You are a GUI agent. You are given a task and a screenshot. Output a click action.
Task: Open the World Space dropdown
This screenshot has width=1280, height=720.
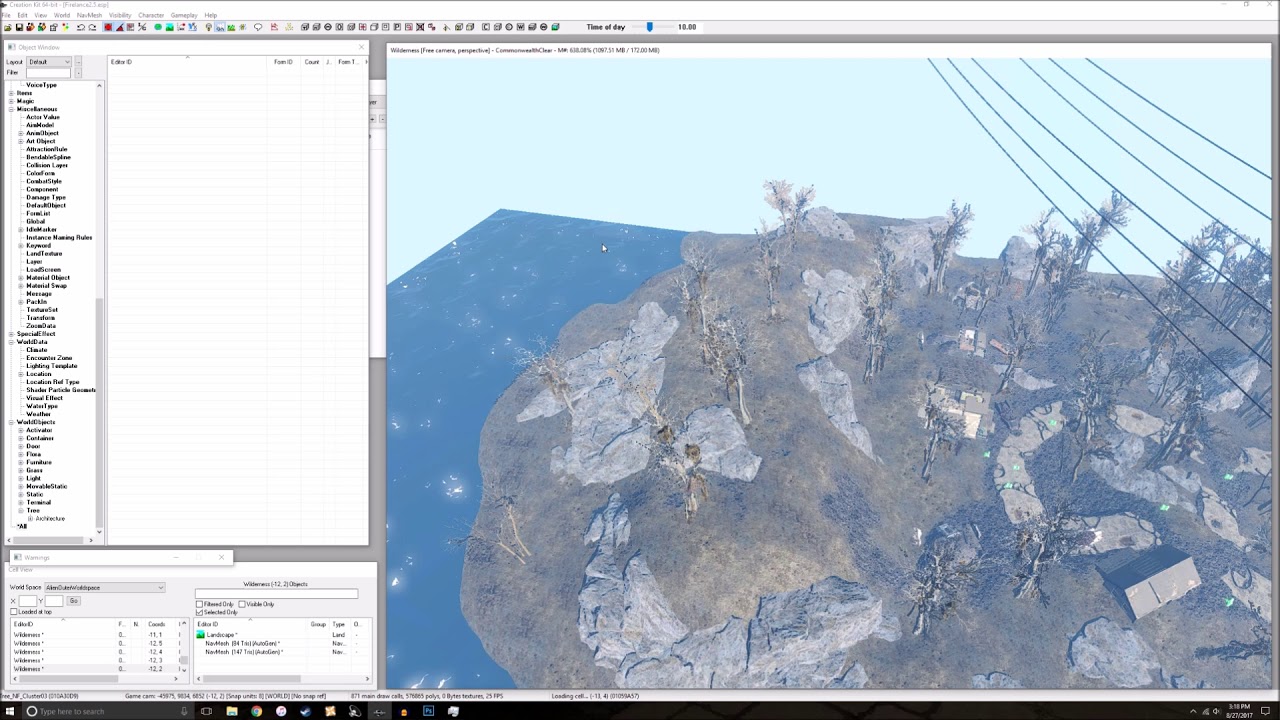coord(105,588)
